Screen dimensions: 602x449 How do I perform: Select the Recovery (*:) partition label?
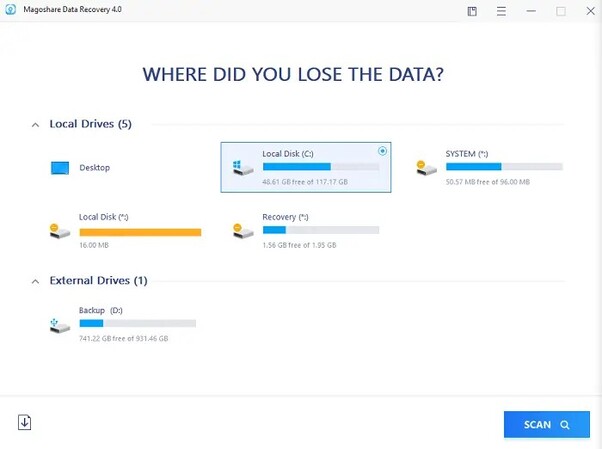pos(285,217)
